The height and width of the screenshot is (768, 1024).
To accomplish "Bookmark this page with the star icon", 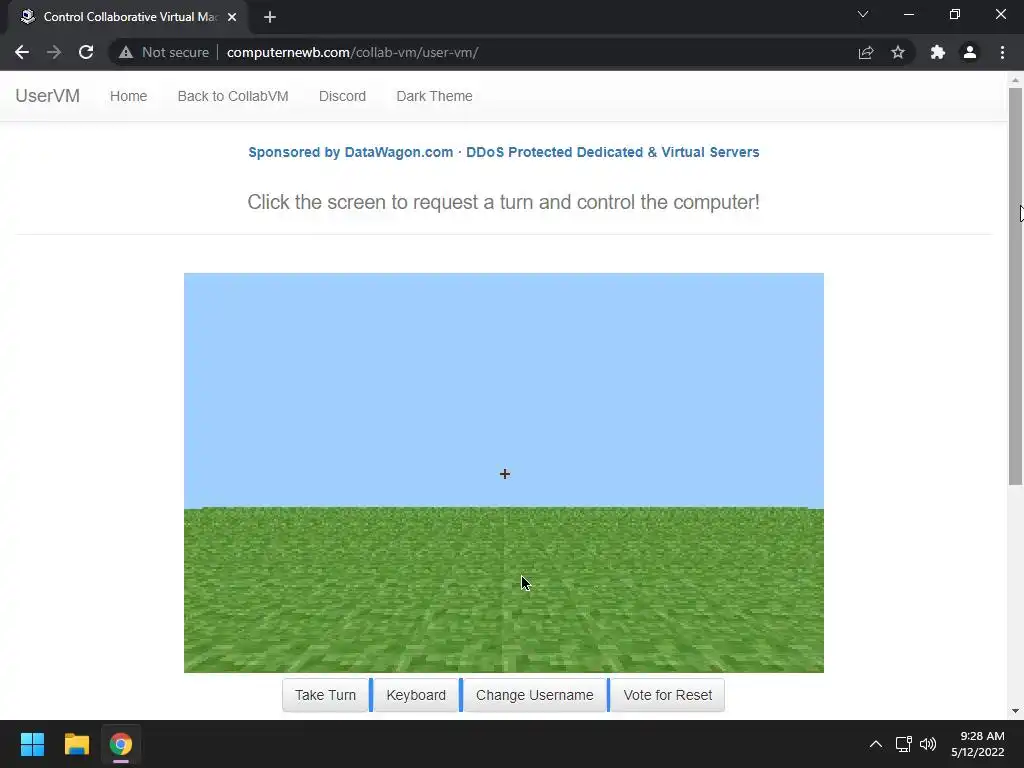I will (x=898, y=52).
